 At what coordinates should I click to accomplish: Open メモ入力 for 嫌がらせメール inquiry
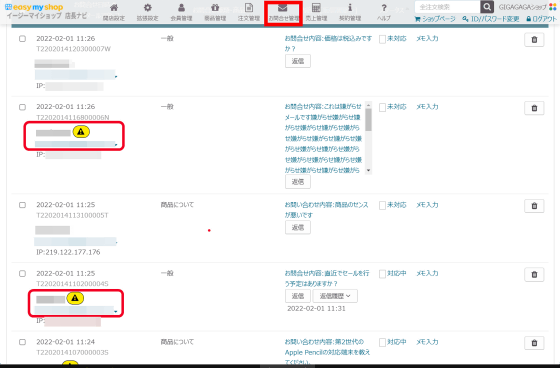(x=427, y=106)
